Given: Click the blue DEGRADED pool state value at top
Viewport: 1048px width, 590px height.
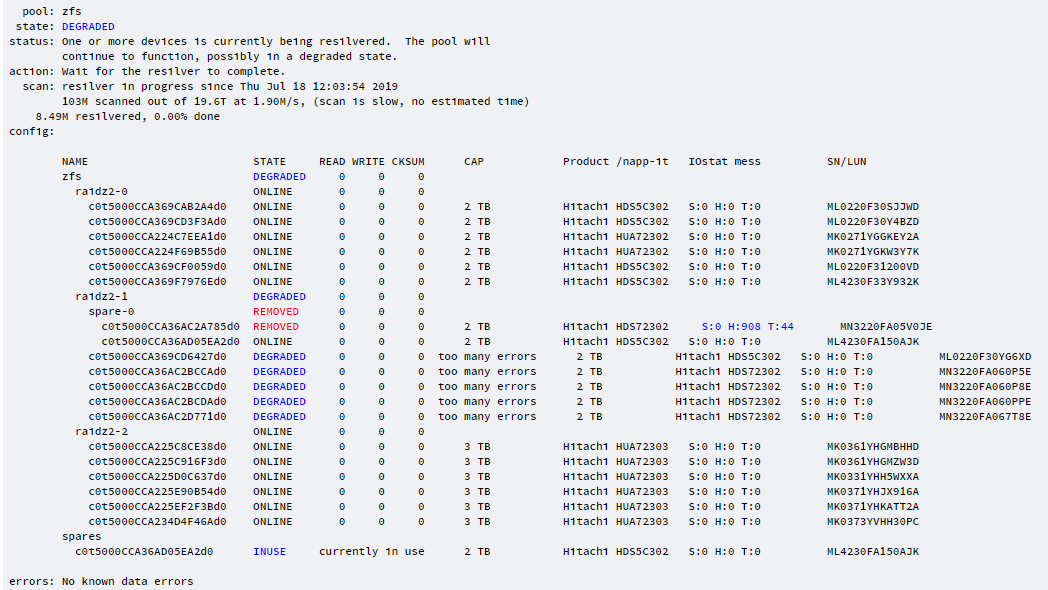Looking at the screenshot, I should (x=88, y=26).
